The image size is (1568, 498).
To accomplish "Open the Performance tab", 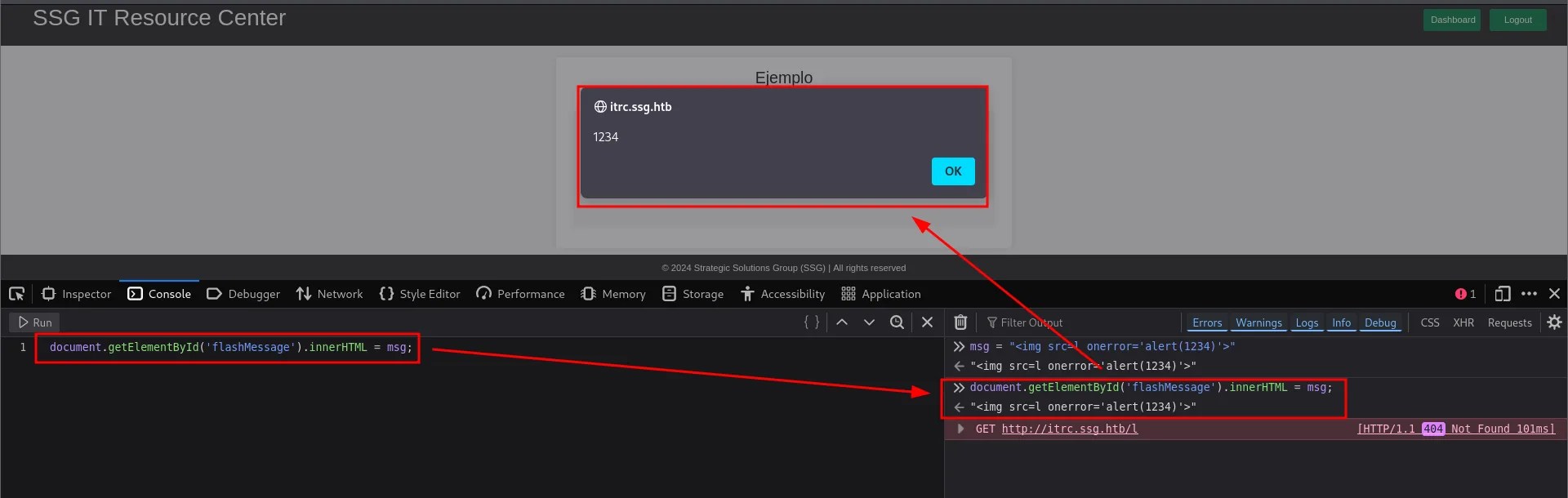I will pyautogui.click(x=520, y=294).
